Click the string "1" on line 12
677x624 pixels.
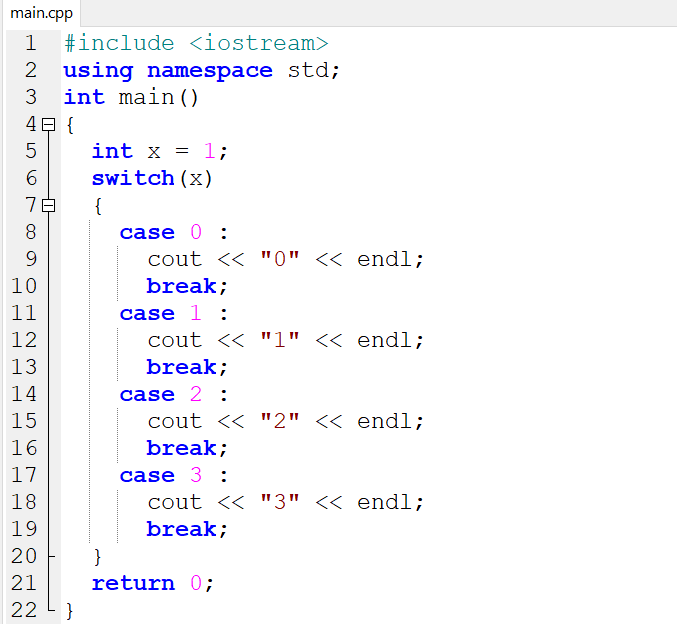tap(280, 340)
